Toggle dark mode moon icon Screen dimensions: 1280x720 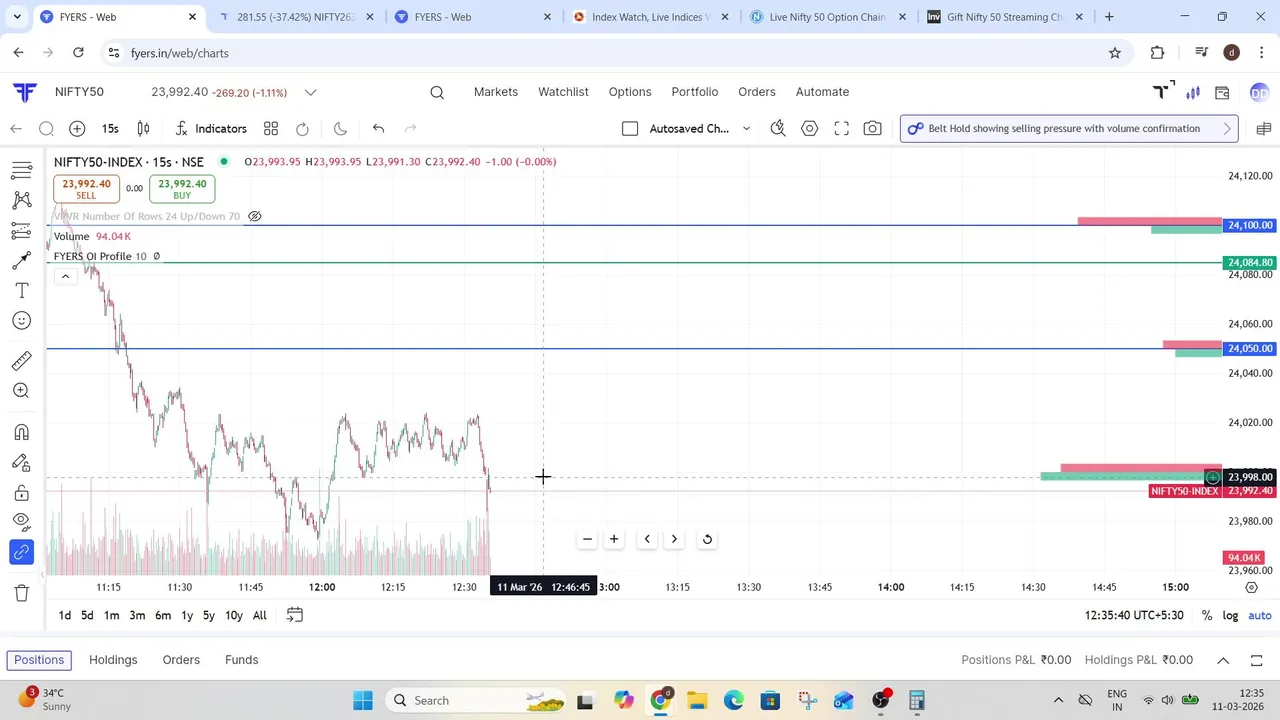pos(340,128)
